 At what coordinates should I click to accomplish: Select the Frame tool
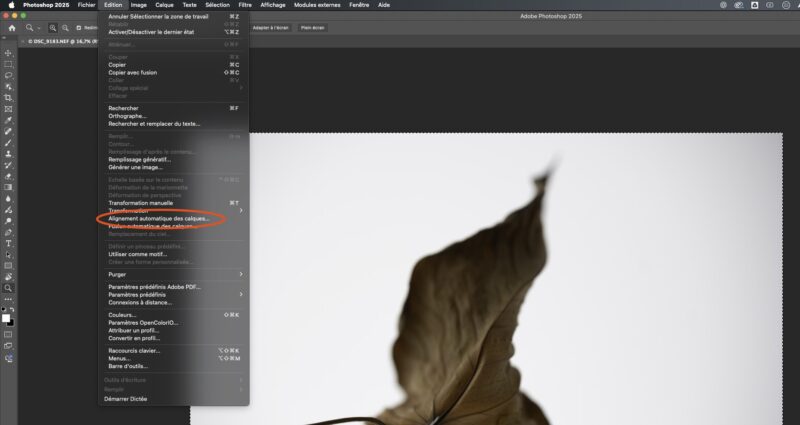(8, 109)
